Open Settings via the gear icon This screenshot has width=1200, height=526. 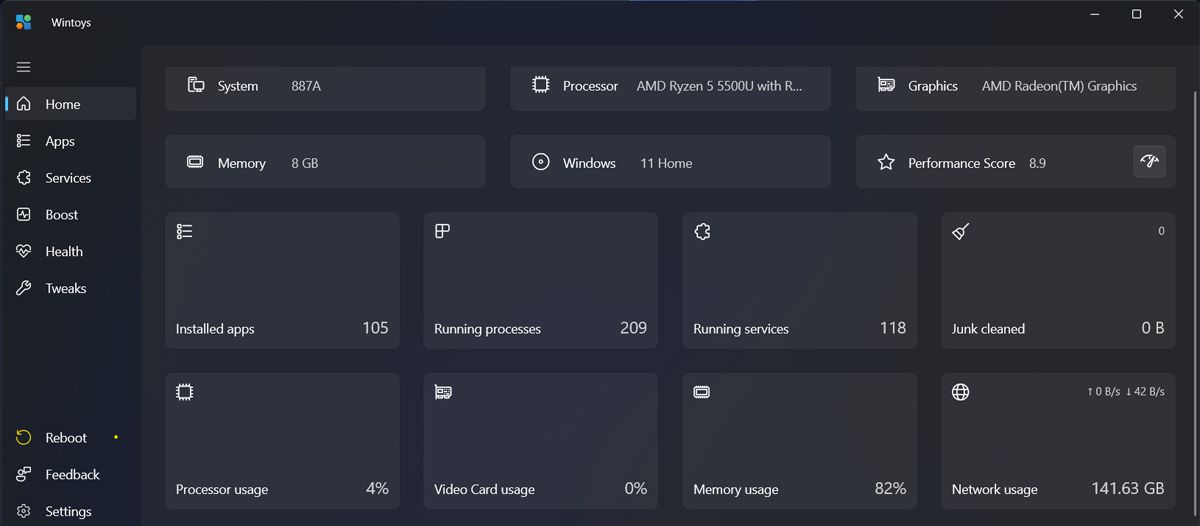coord(24,512)
